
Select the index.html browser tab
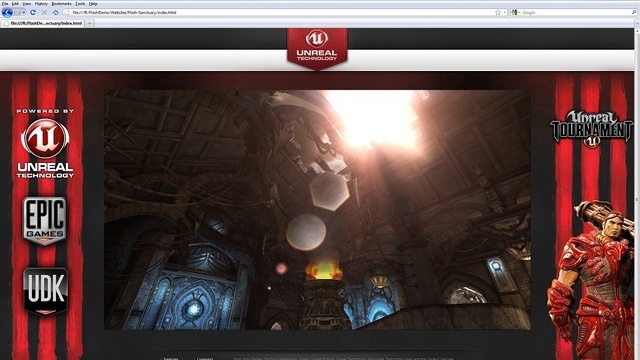tap(42, 23)
